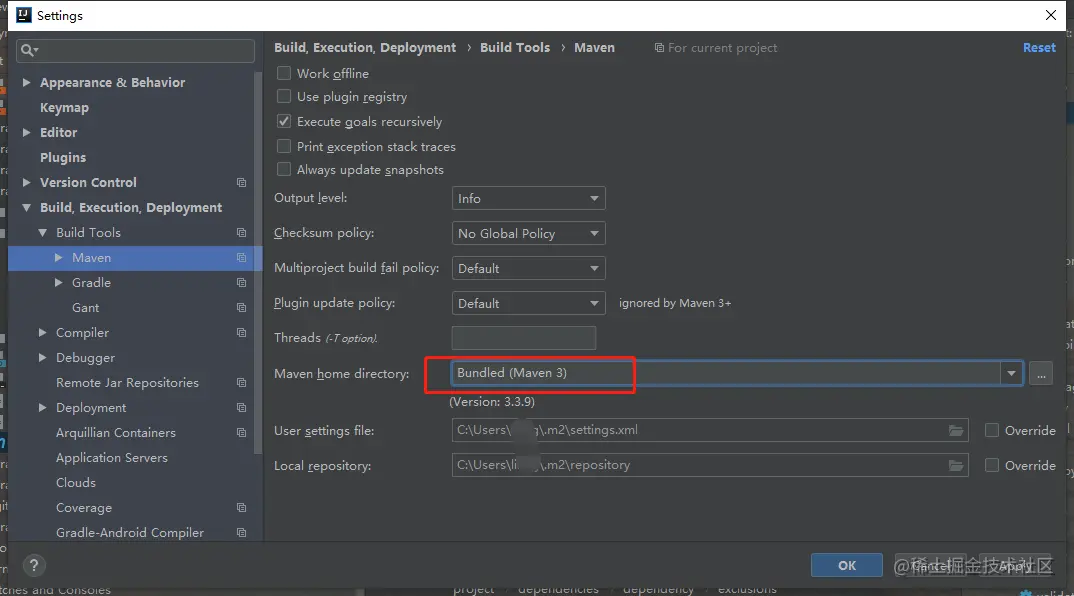Open the Output level dropdown
Screen dimensions: 1074x596
528,198
